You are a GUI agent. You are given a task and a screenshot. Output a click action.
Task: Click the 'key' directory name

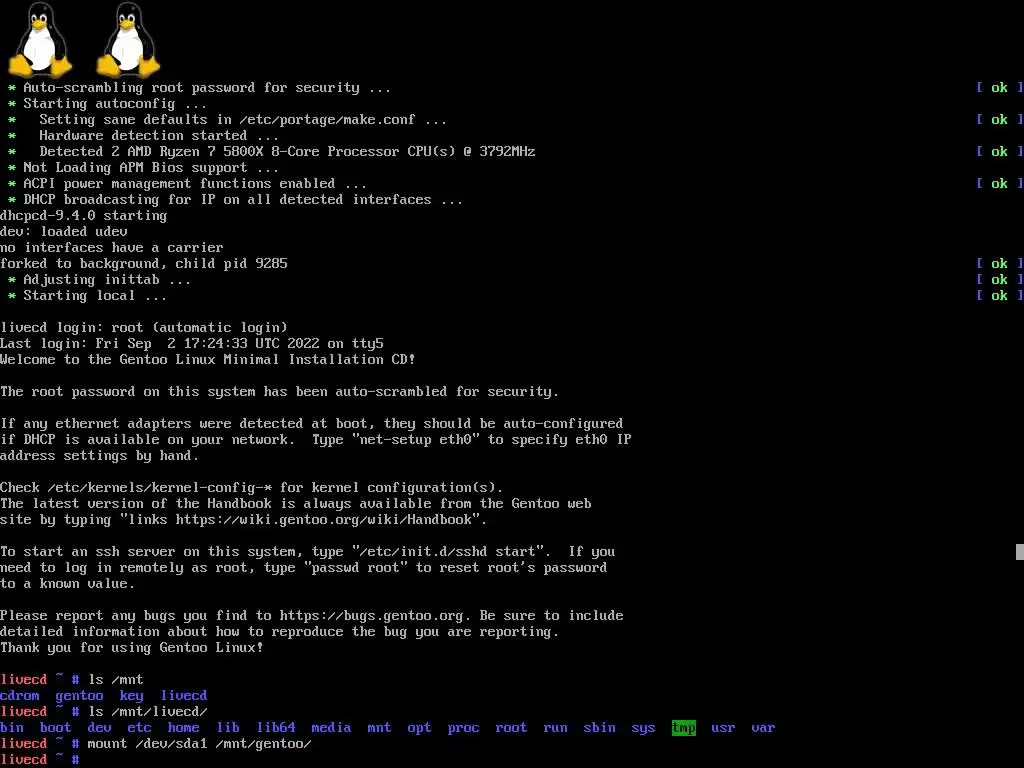[131, 696]
